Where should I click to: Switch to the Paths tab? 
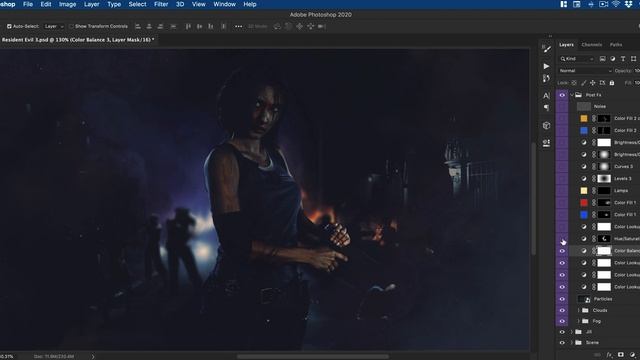click(616, 45)
